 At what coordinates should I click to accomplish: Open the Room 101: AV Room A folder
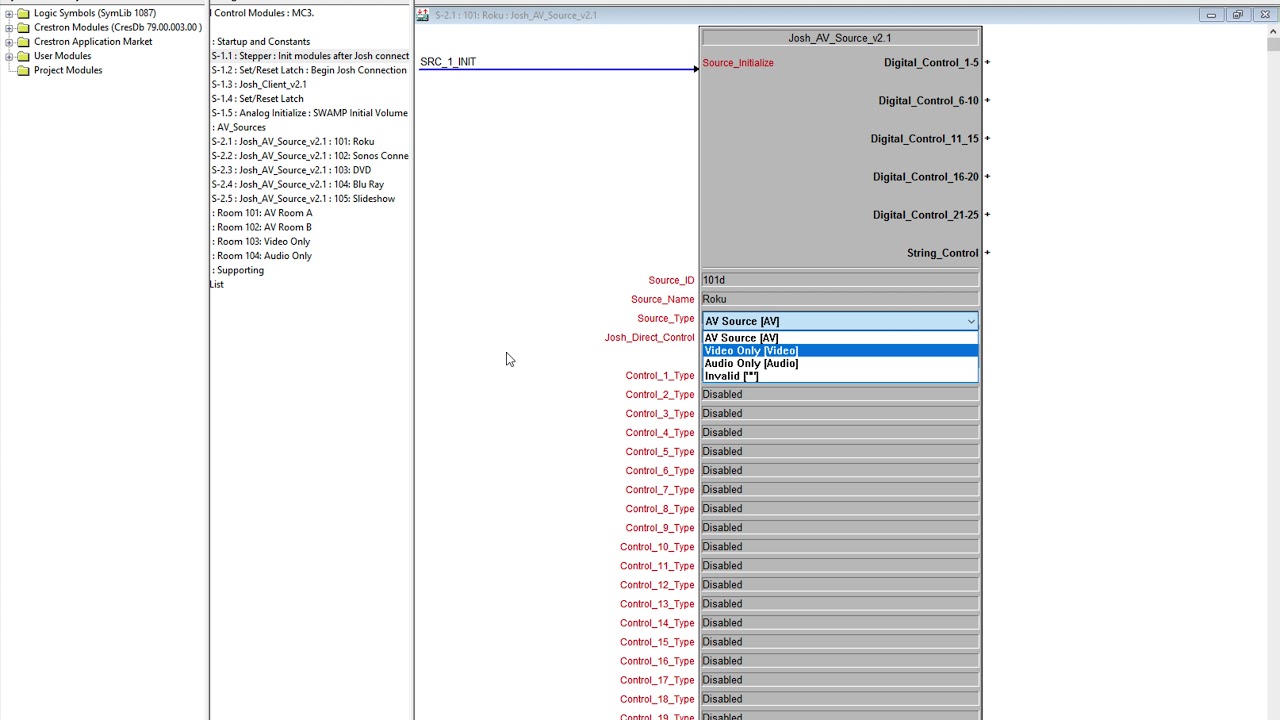pyautogui.click(x=263, y=213)
